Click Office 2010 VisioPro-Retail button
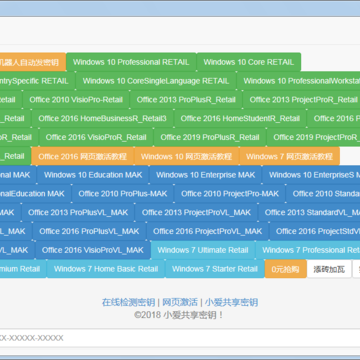Viewport: 360px width, 360px height. click(76, 100)
